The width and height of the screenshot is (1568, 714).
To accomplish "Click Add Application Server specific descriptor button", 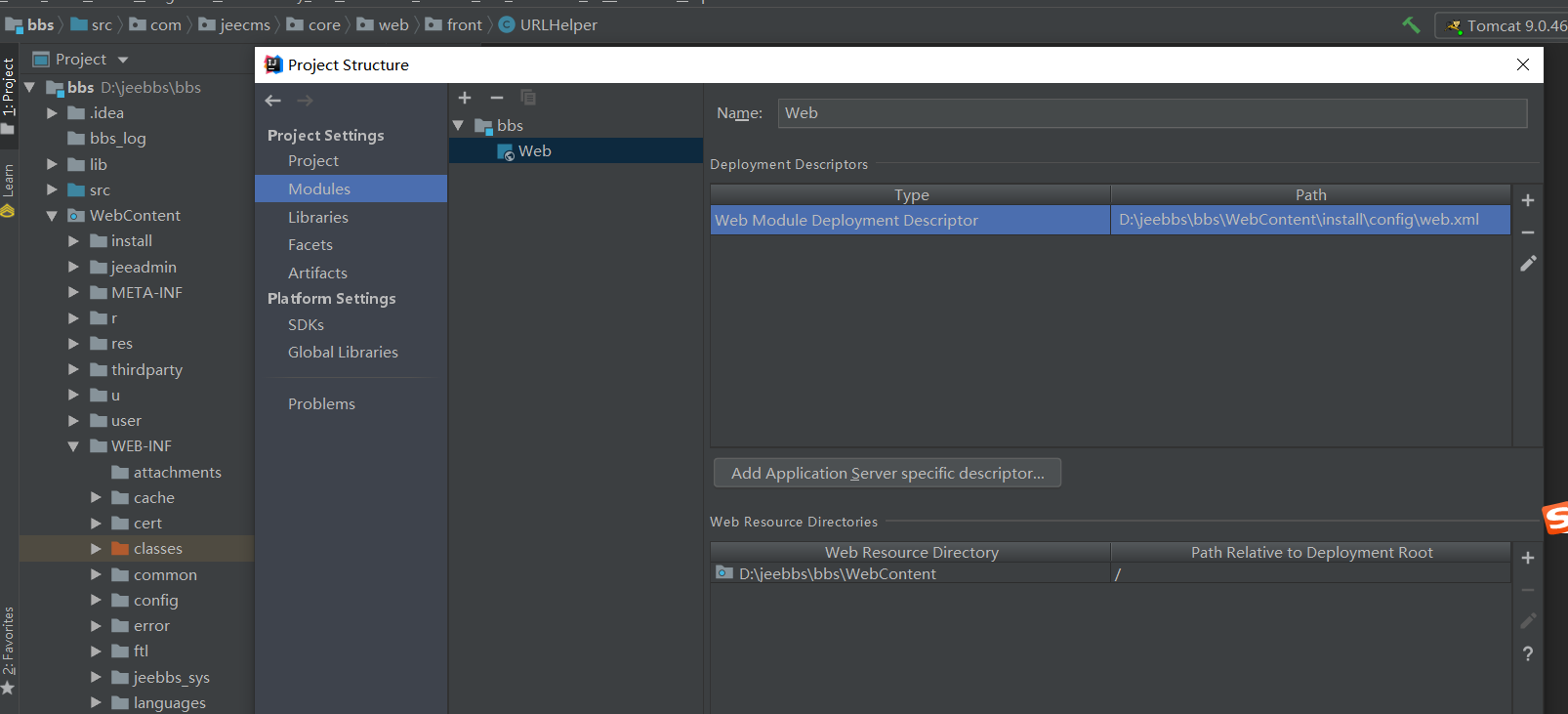I will [887, 473].
